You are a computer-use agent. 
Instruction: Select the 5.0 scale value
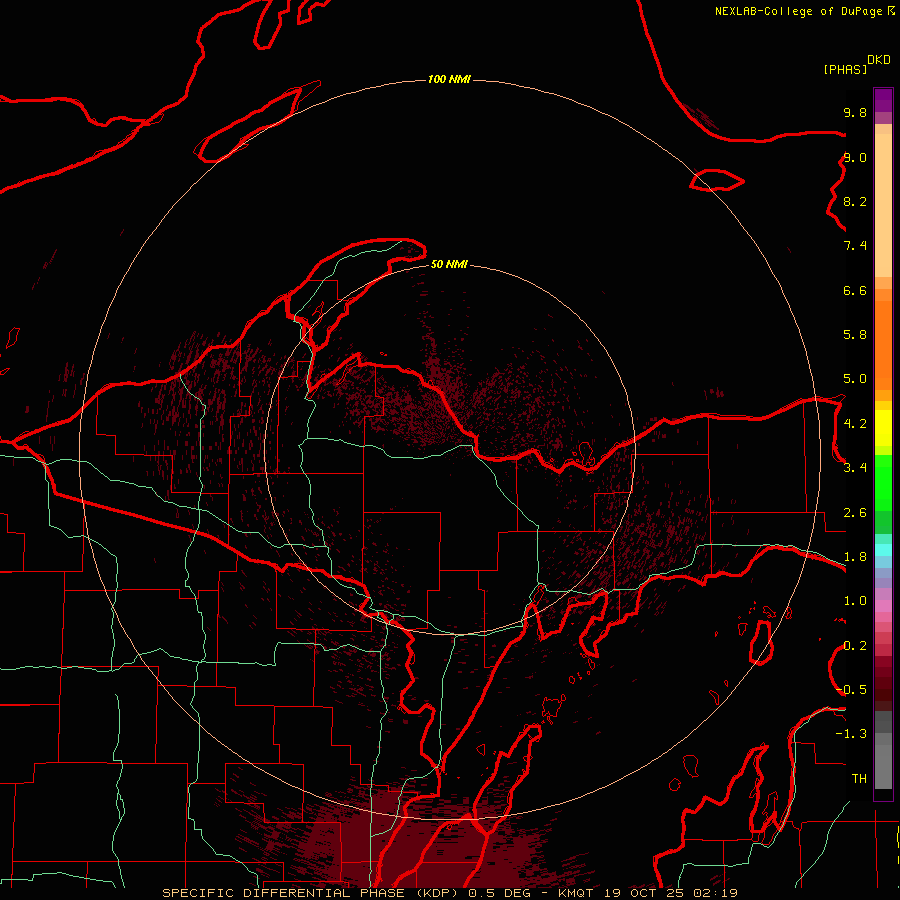(855, 379)
